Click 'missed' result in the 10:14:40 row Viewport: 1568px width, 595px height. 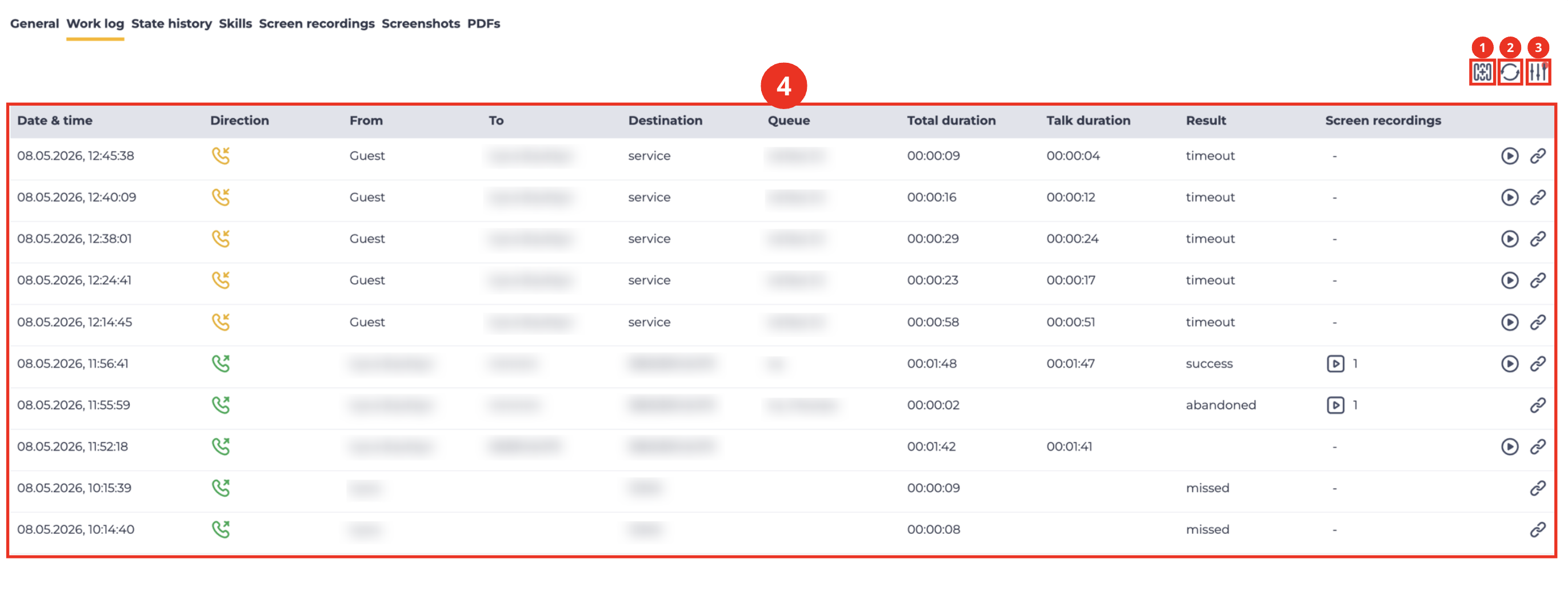[x=1207, y=529]
